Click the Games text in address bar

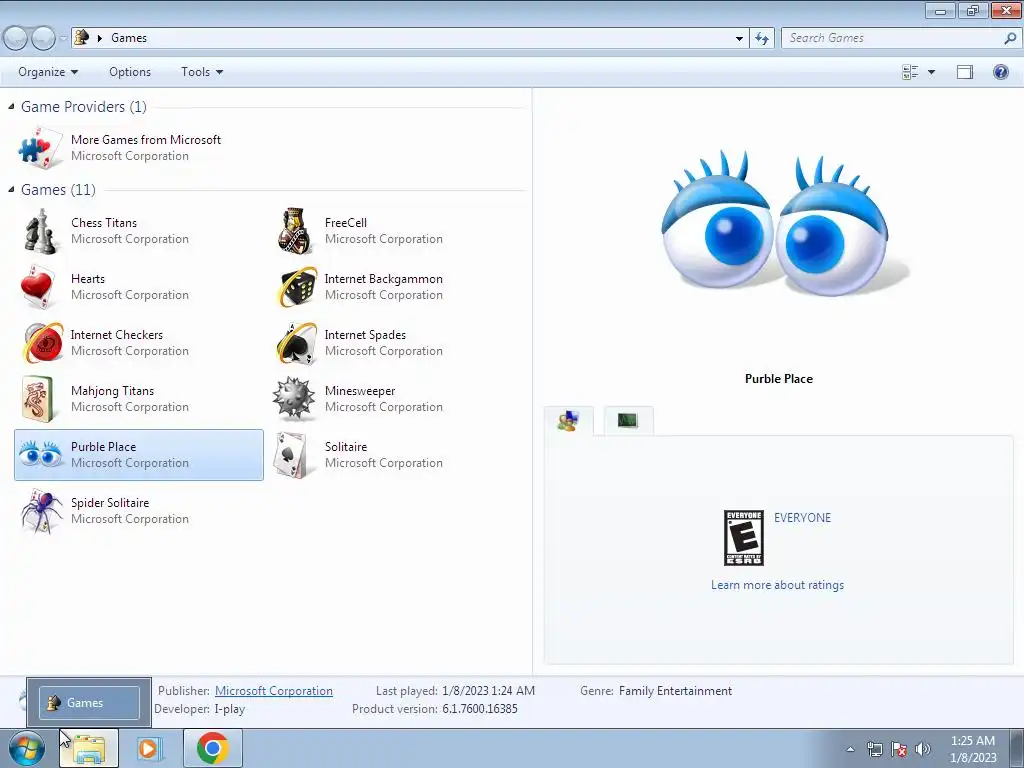129,38
